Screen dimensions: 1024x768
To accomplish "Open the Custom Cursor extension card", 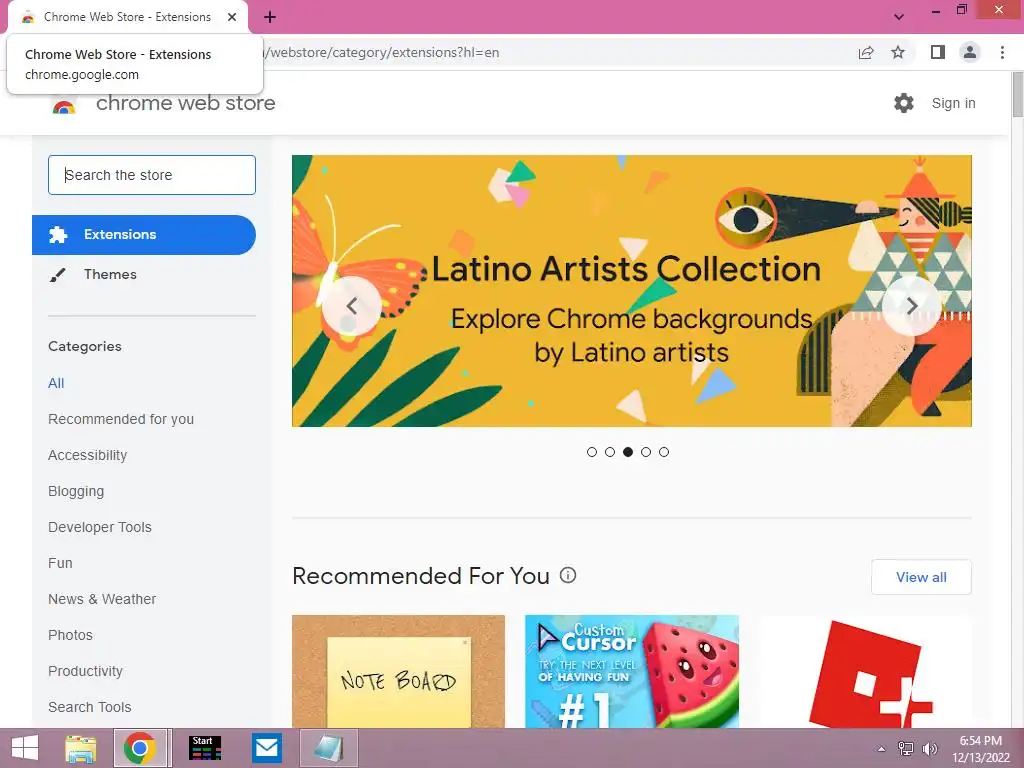I will 632,671.
